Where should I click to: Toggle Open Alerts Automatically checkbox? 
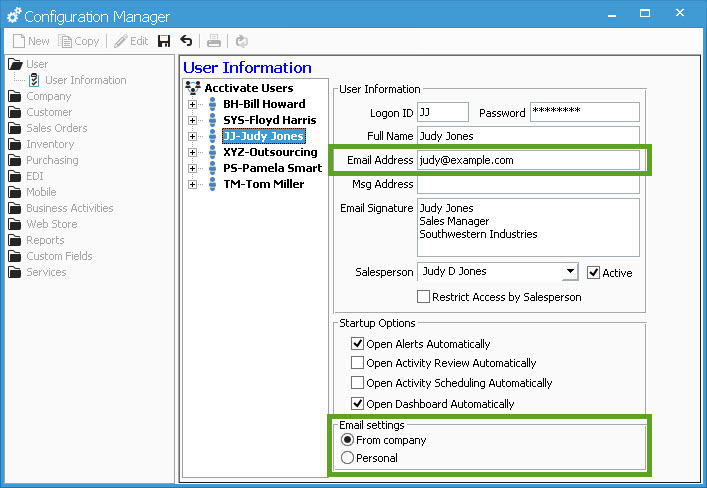point(358,344)
